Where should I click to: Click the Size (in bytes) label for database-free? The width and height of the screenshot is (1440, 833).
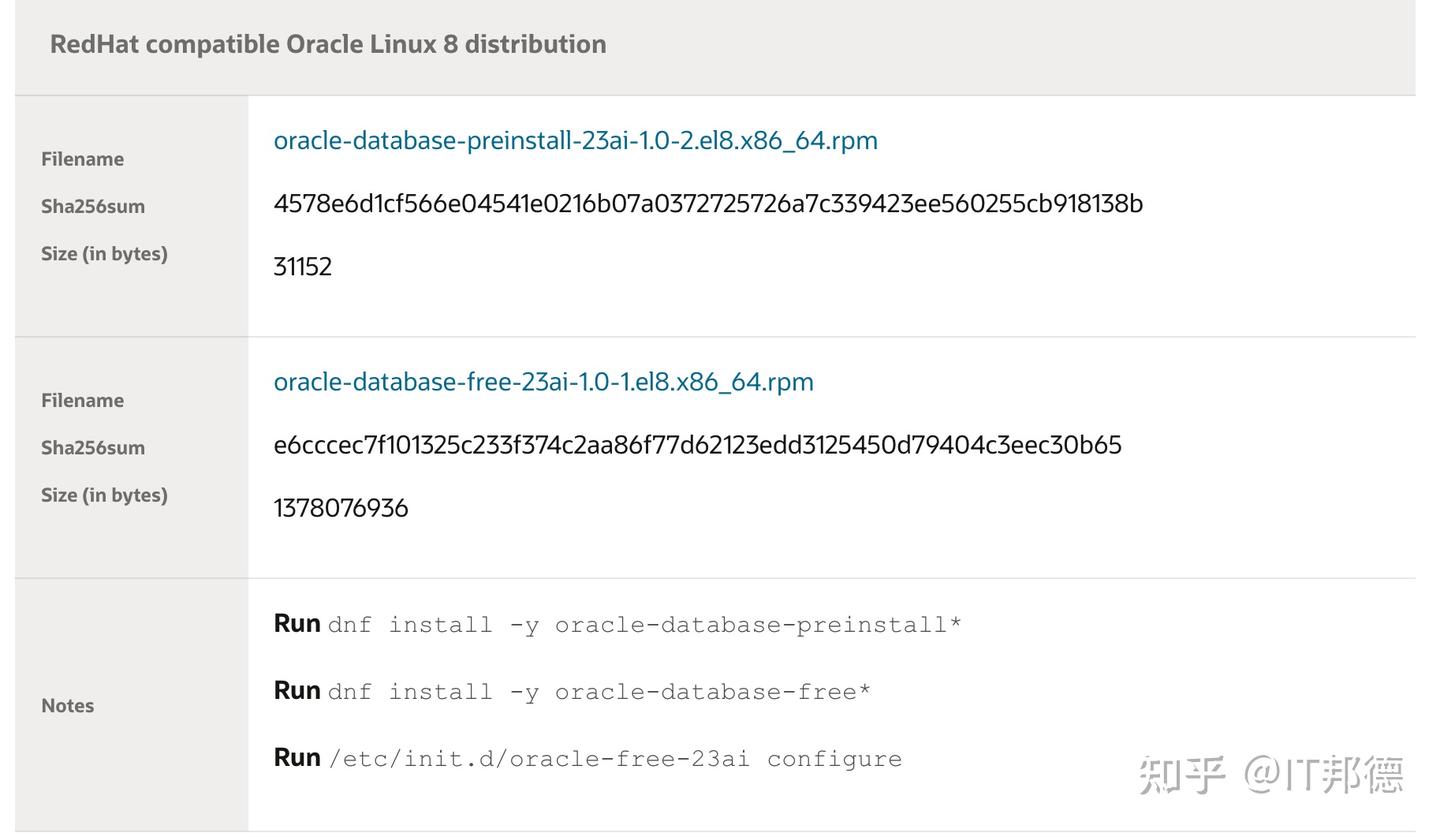[x=104, y=495]
